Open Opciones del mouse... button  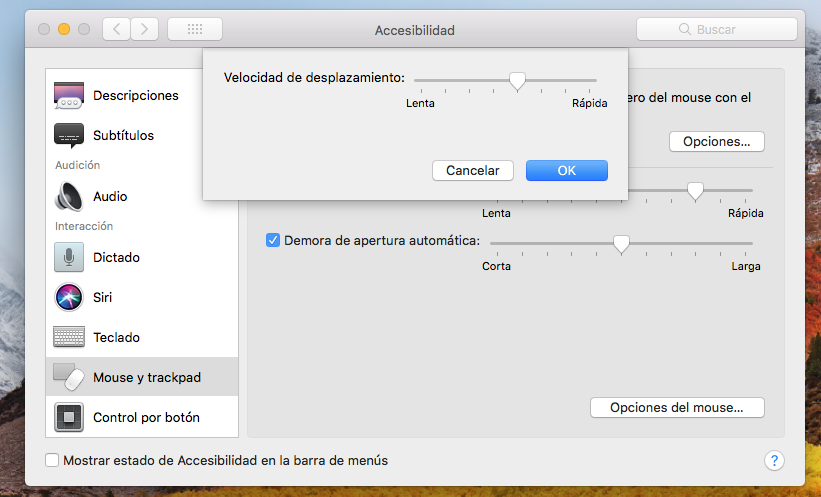tap(676, 408)
